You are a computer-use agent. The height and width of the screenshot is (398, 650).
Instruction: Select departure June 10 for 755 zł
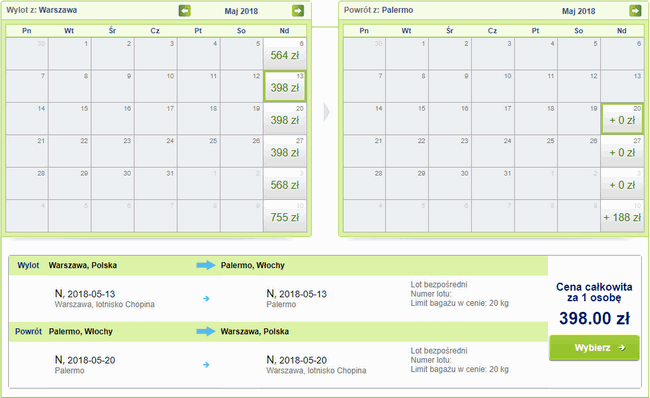pos(285,216)
